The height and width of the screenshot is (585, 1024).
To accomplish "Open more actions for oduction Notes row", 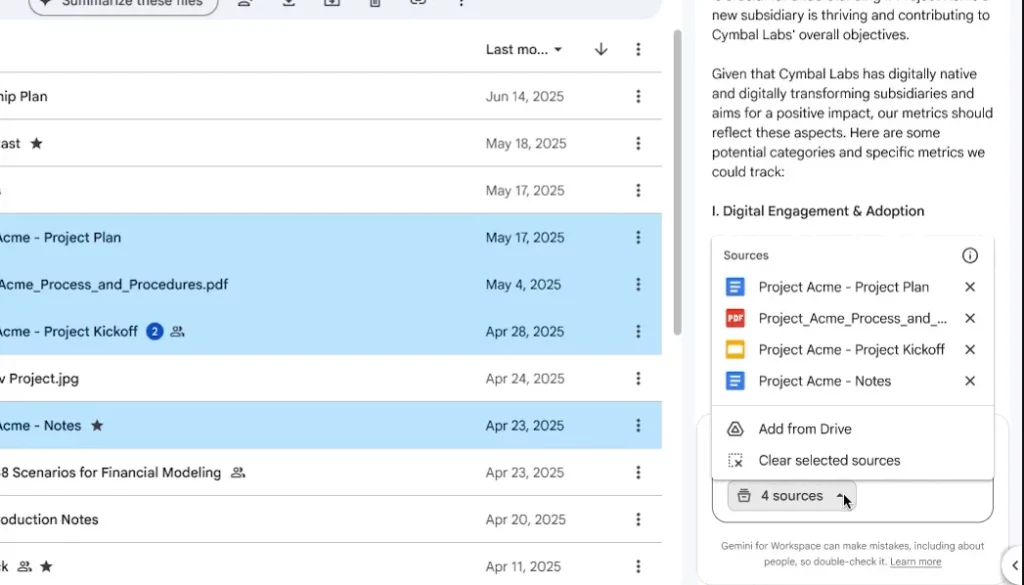I will tap(638, 520).
